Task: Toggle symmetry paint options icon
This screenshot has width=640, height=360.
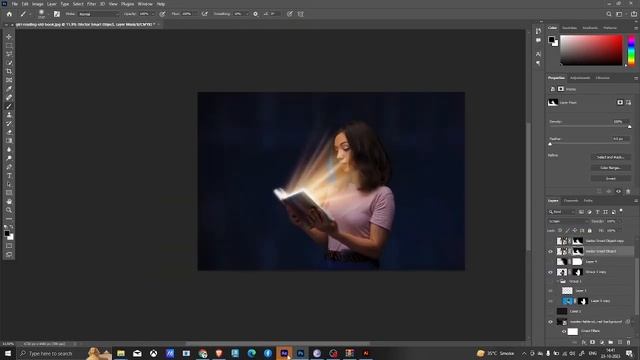Action: 301,14
